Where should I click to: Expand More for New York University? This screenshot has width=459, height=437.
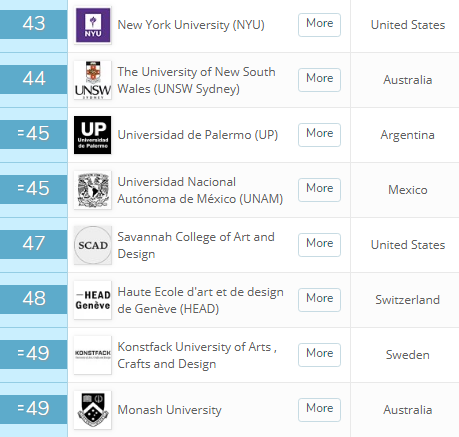click(319, 25)
